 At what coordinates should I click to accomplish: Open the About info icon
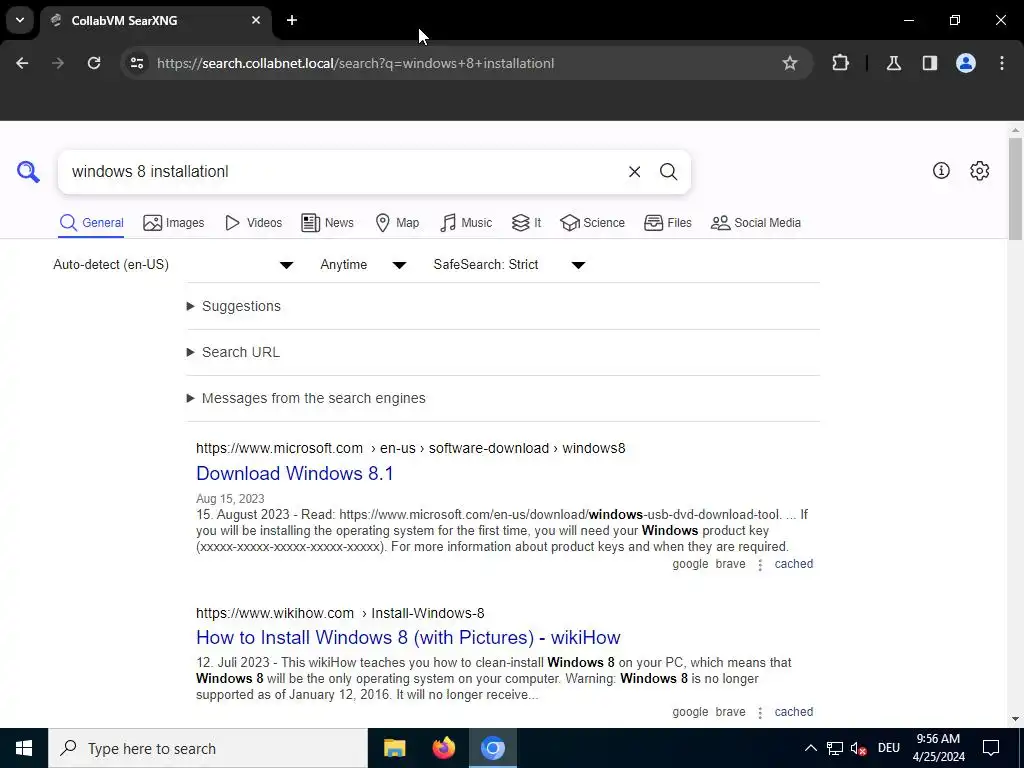coord(941,170)
